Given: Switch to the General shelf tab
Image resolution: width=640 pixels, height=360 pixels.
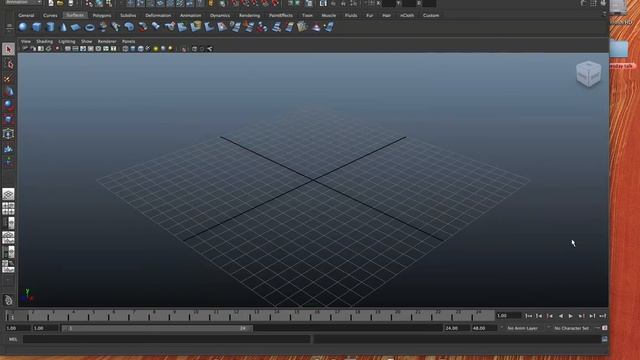Looking at the screenshot, I should click(26, 16).
